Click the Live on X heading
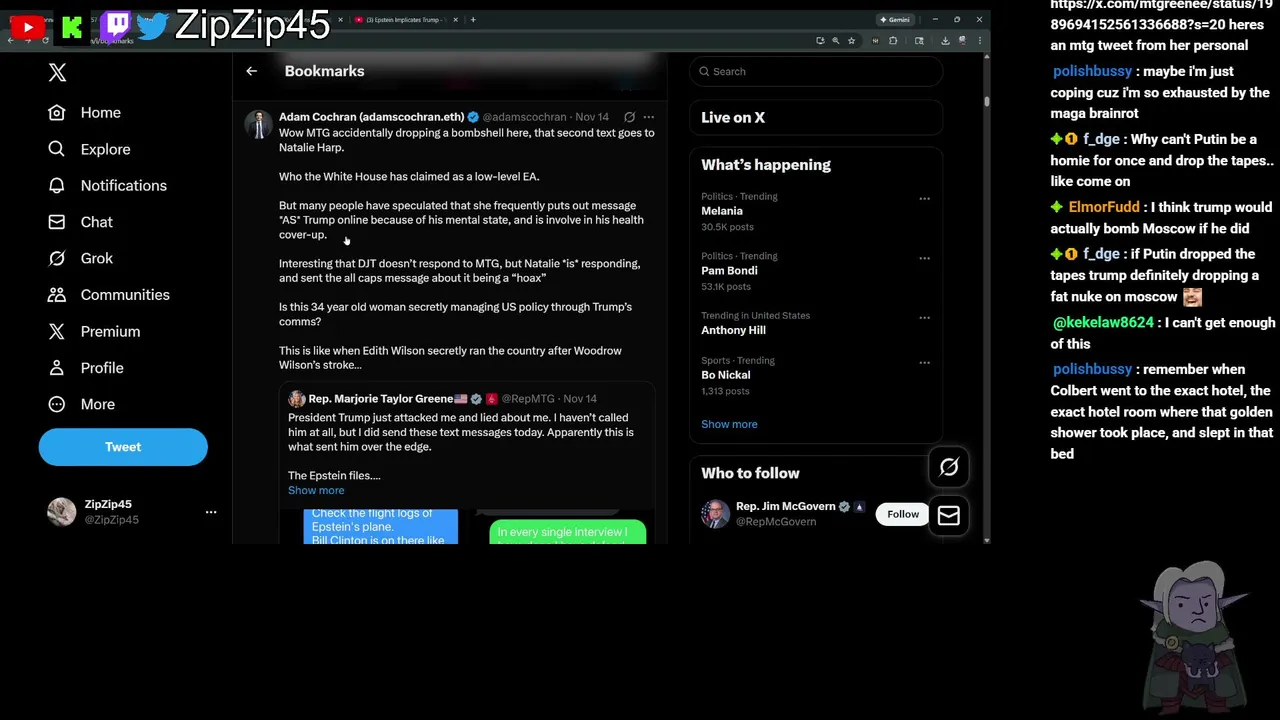1280x720 pixels. tap(733, 117)
